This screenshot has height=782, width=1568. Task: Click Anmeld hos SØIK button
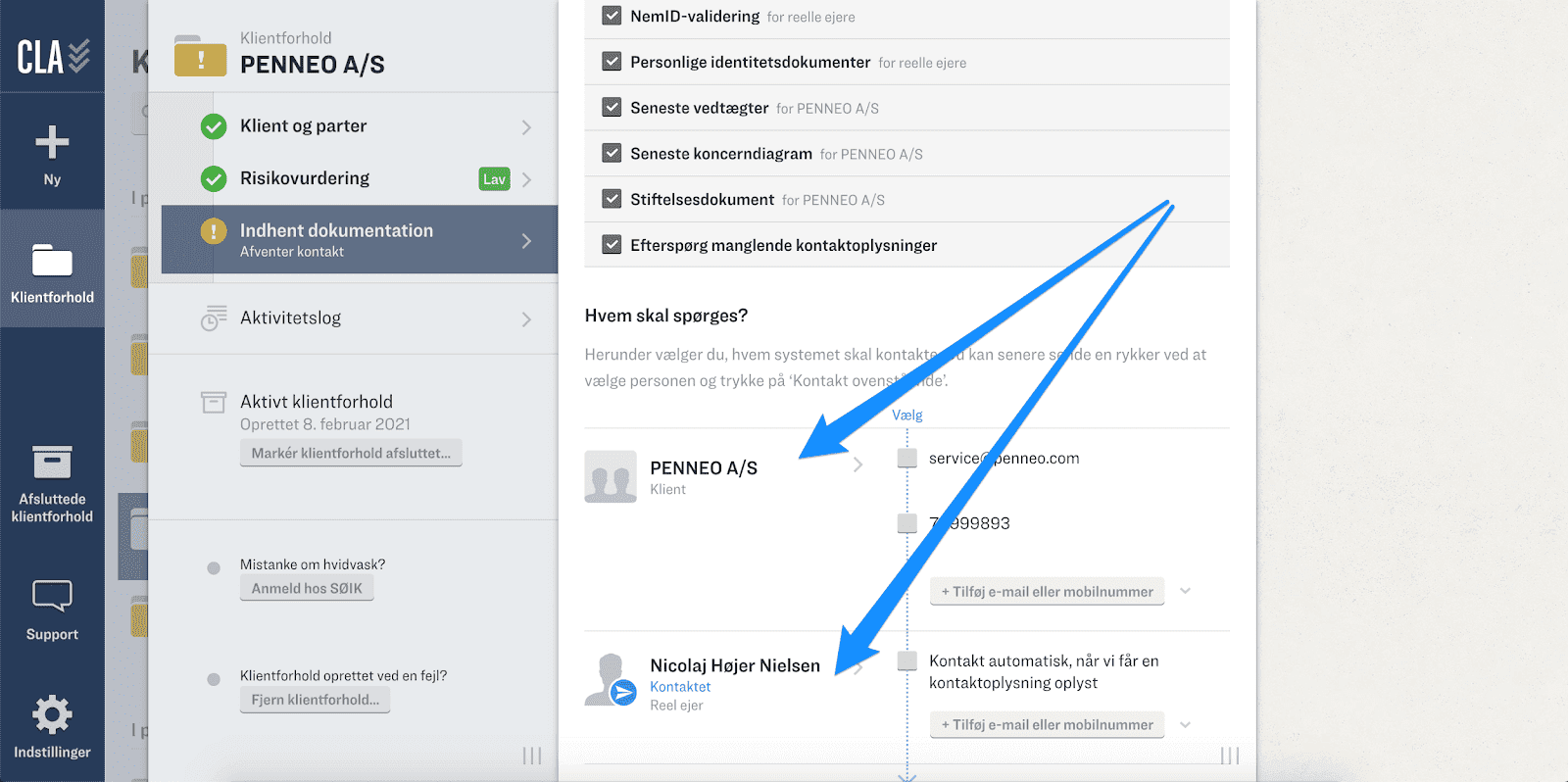point(307,588)
